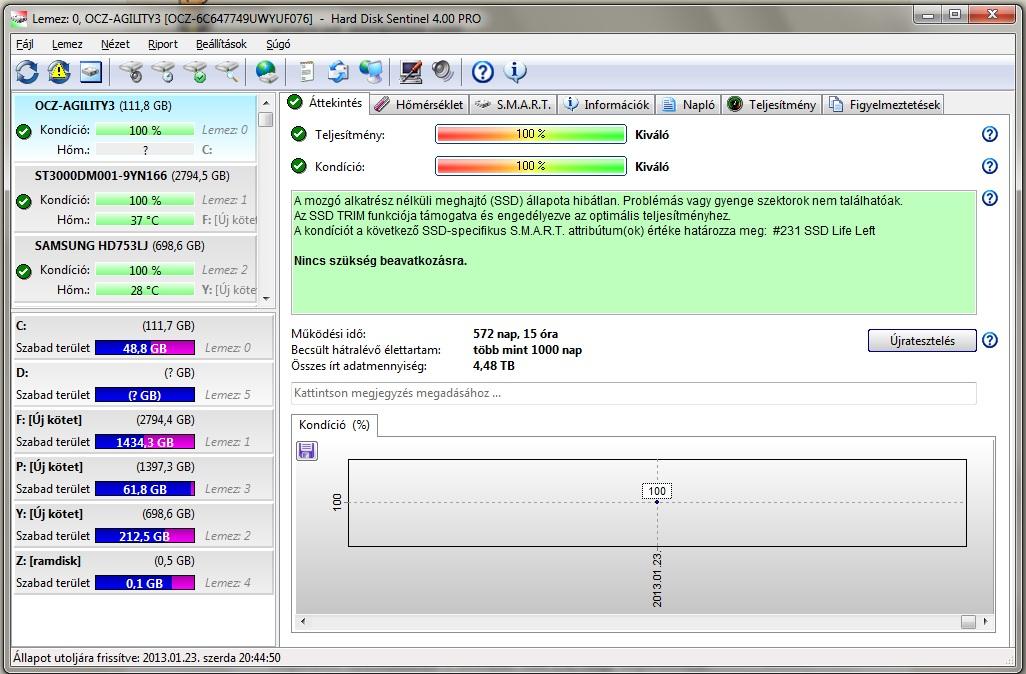The height and width of the screenshot is (674, 1026).
Task: Click the globe with disk toolbar icon
Action: click(x=266, y=71)
